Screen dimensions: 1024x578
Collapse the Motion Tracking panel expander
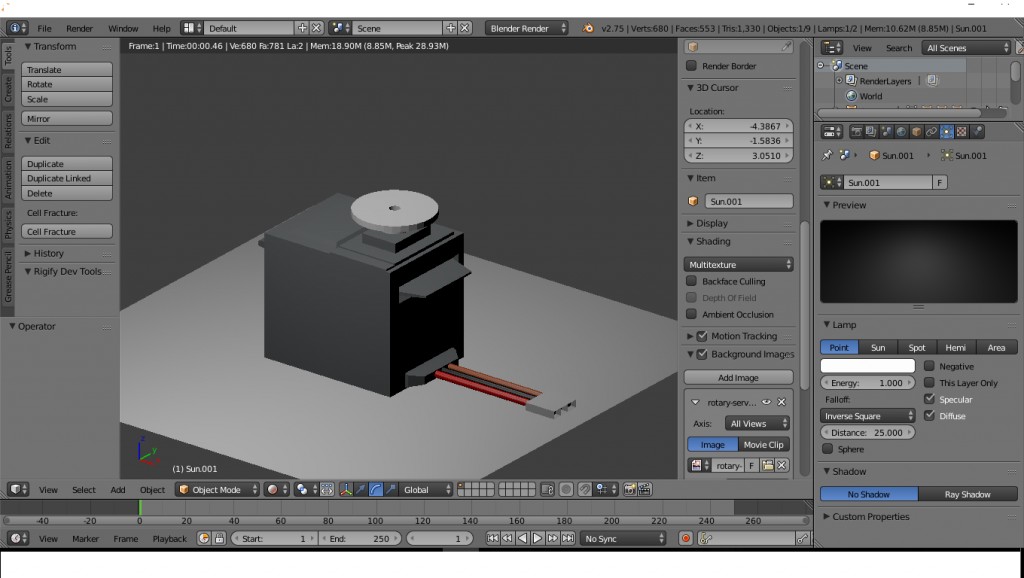coord(688,336)
